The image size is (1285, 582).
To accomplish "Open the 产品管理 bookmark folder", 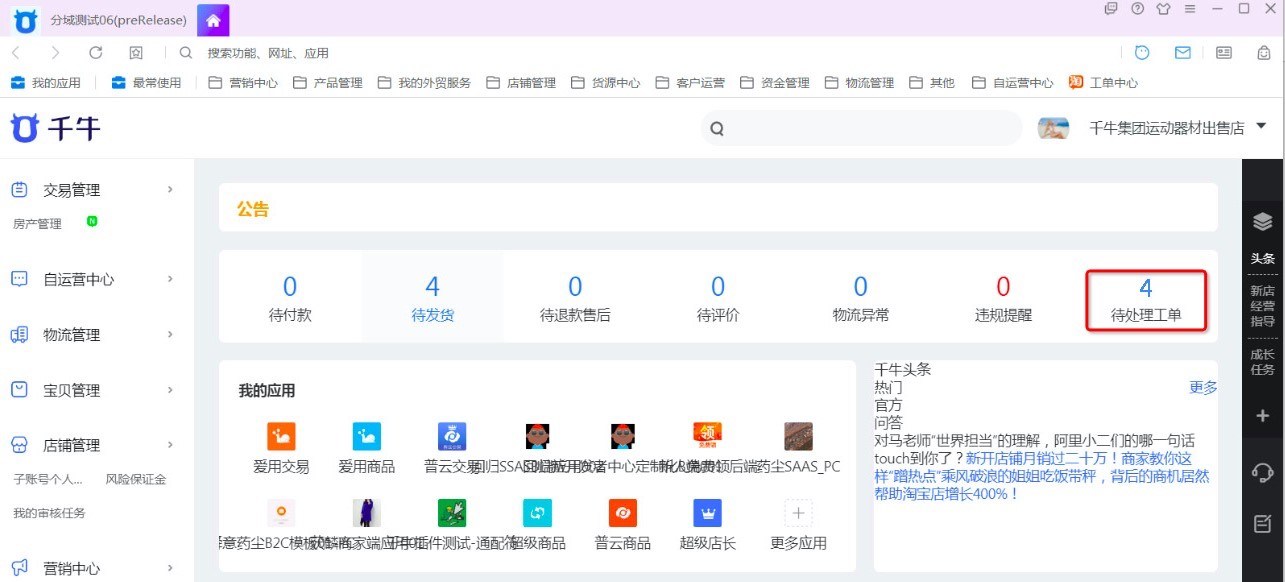I will click(328, 83).
